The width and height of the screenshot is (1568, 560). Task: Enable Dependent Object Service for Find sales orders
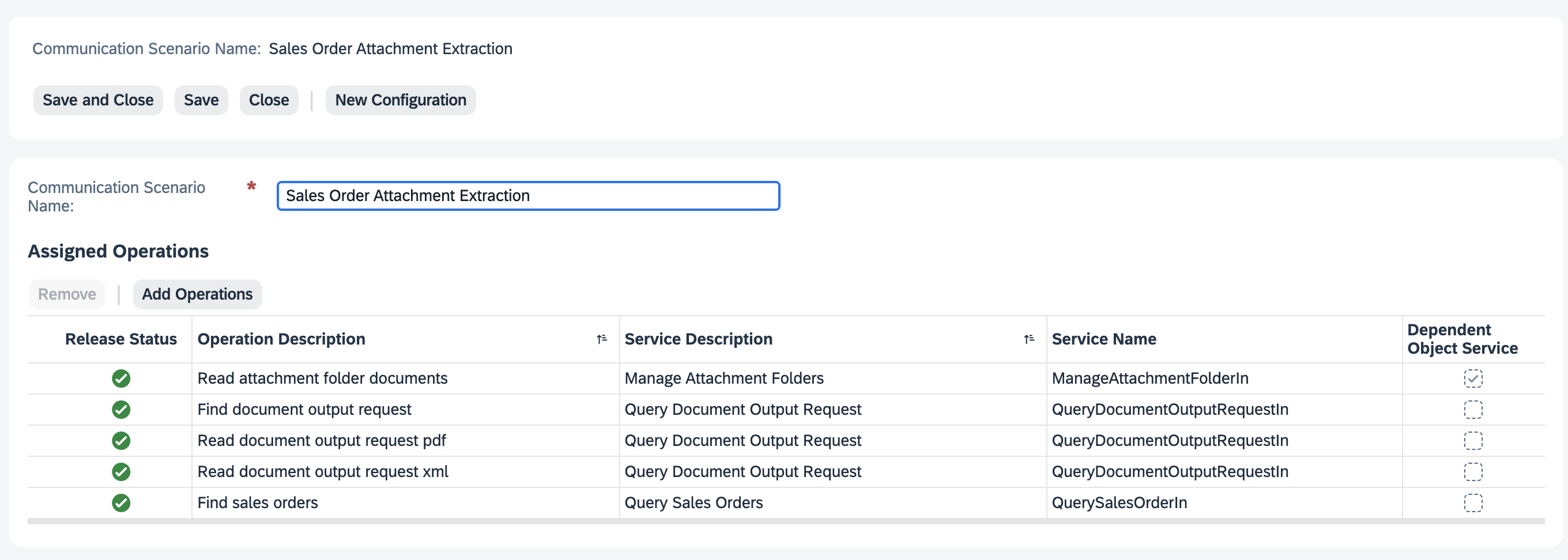[x=1473, y=503]
